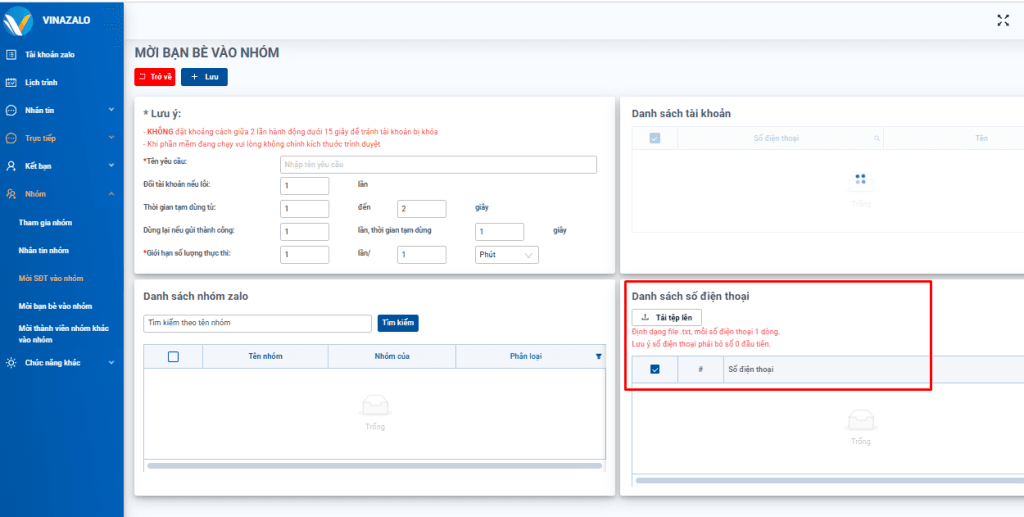Click the Chức năng khác sidebar icon
1024x517 pixels.
point(11,362)
